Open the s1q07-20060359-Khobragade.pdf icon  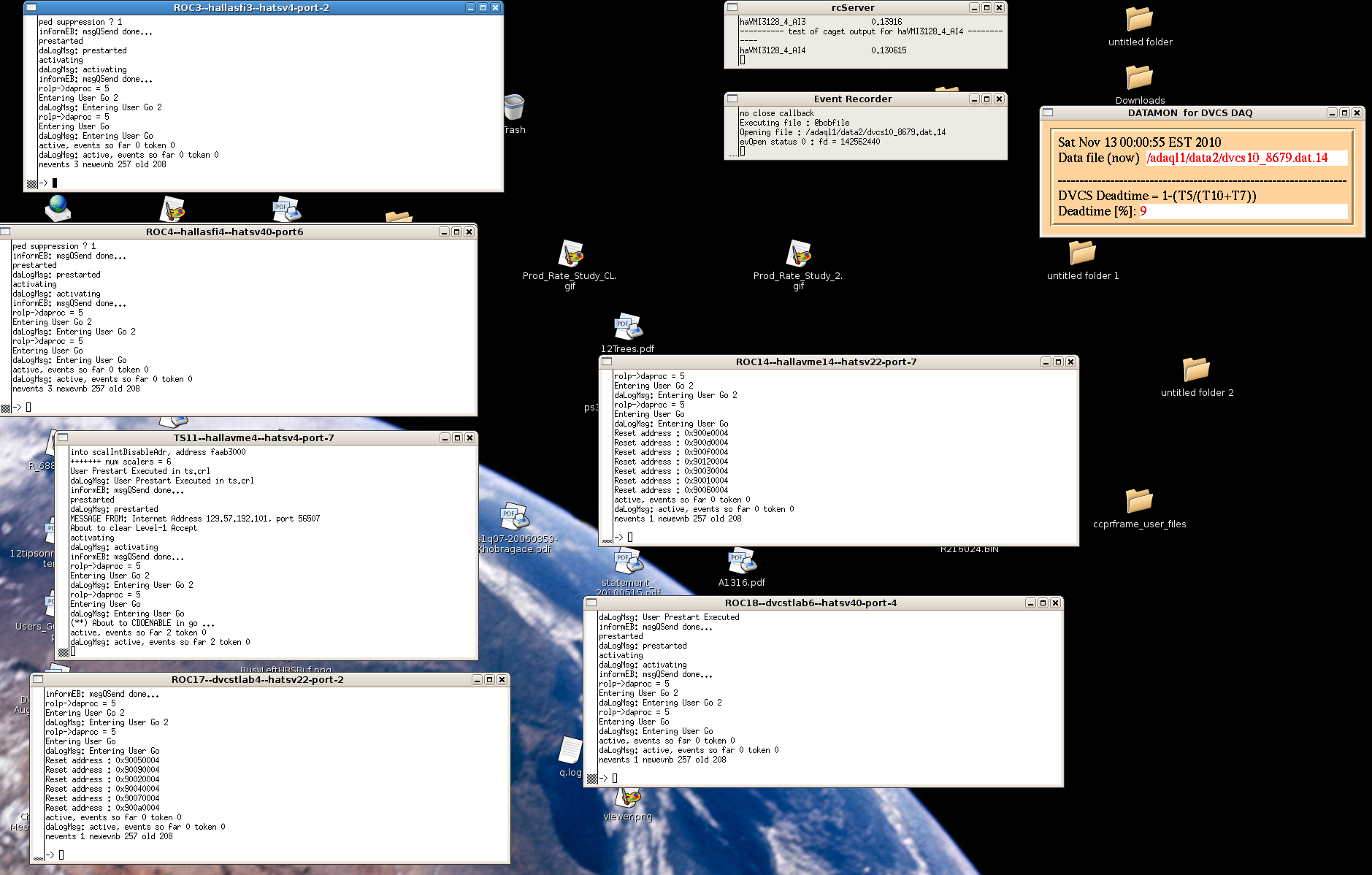tap(514, 517)
